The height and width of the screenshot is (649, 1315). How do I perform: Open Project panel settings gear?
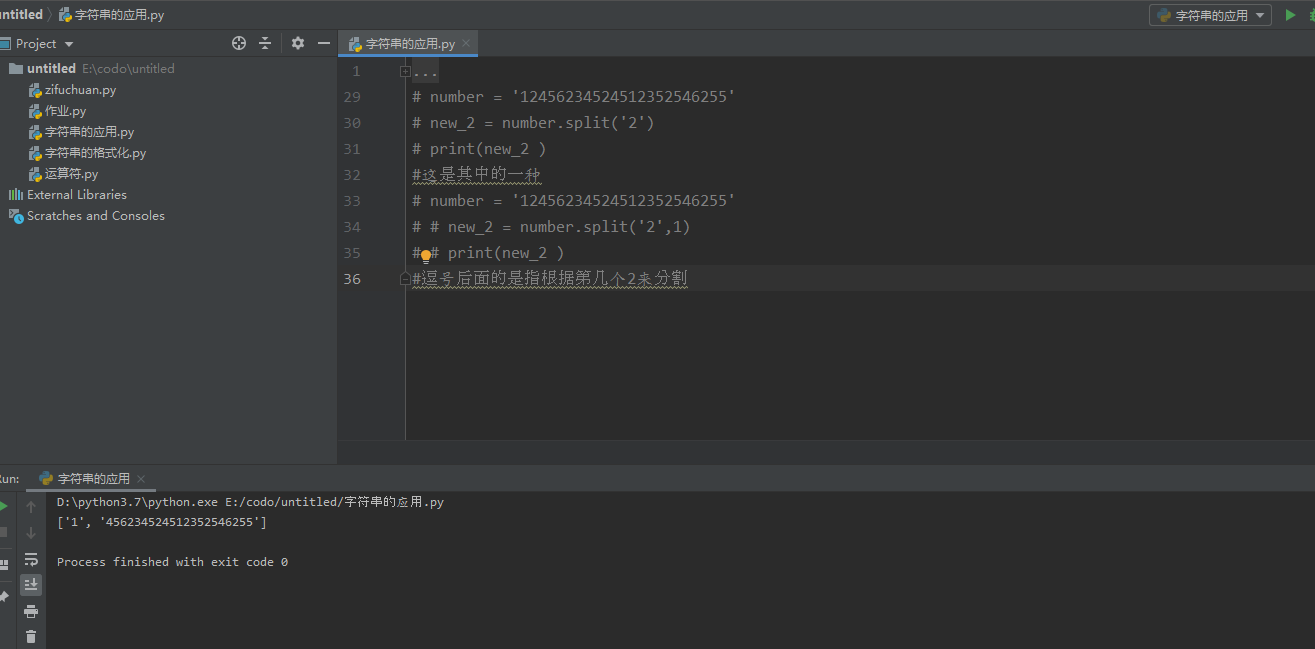pyautogui.click(x=298, y=43)
